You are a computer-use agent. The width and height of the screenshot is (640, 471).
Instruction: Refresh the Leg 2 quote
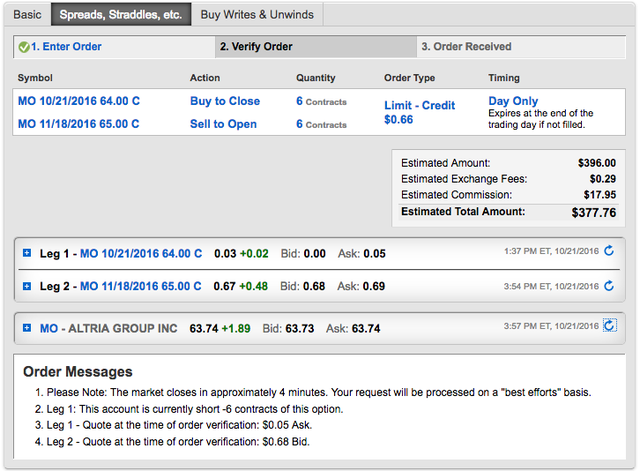click(x=609, y=285)
